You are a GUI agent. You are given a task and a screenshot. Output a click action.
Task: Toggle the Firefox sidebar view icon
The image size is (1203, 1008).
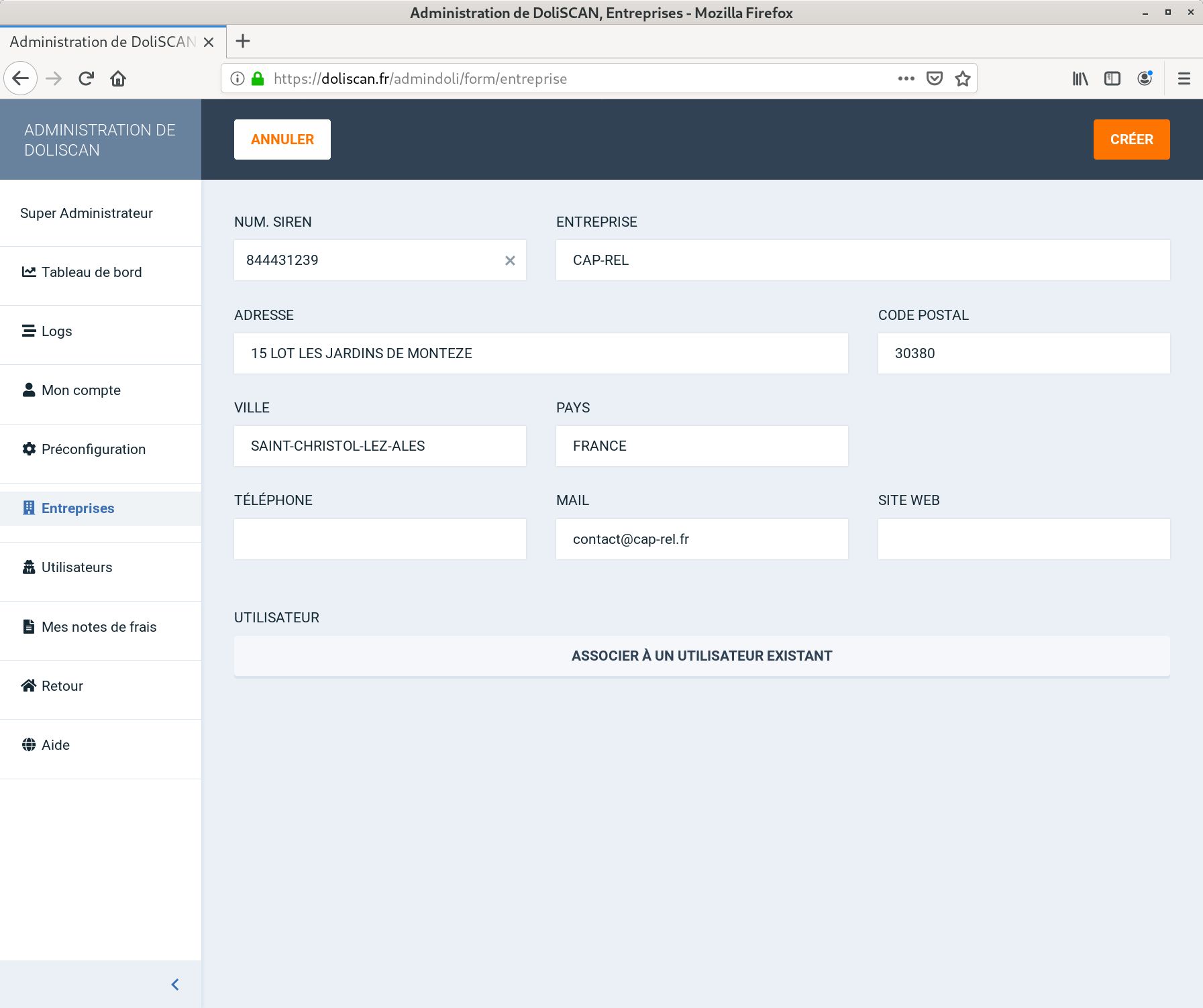(1112, 78)
